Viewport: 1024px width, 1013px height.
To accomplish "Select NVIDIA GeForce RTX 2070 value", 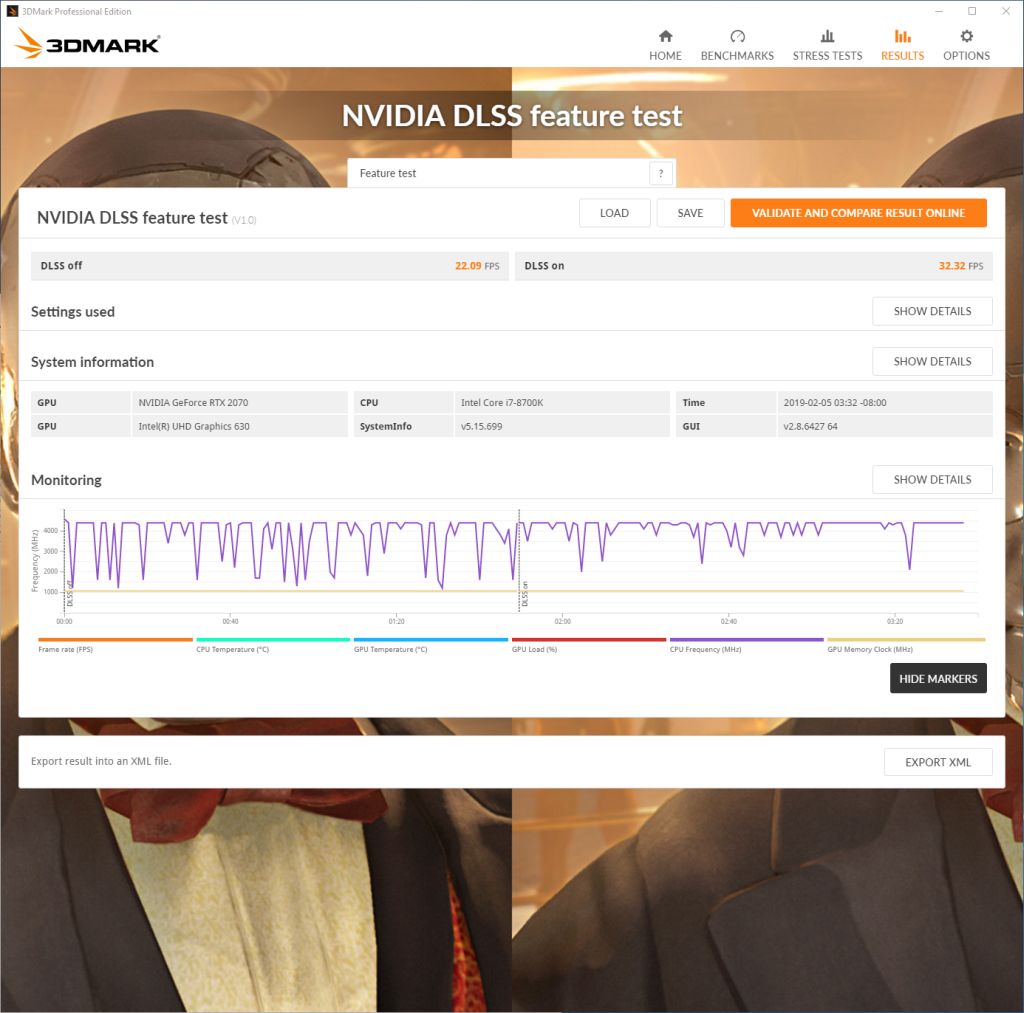I will (x=193, y=402).
